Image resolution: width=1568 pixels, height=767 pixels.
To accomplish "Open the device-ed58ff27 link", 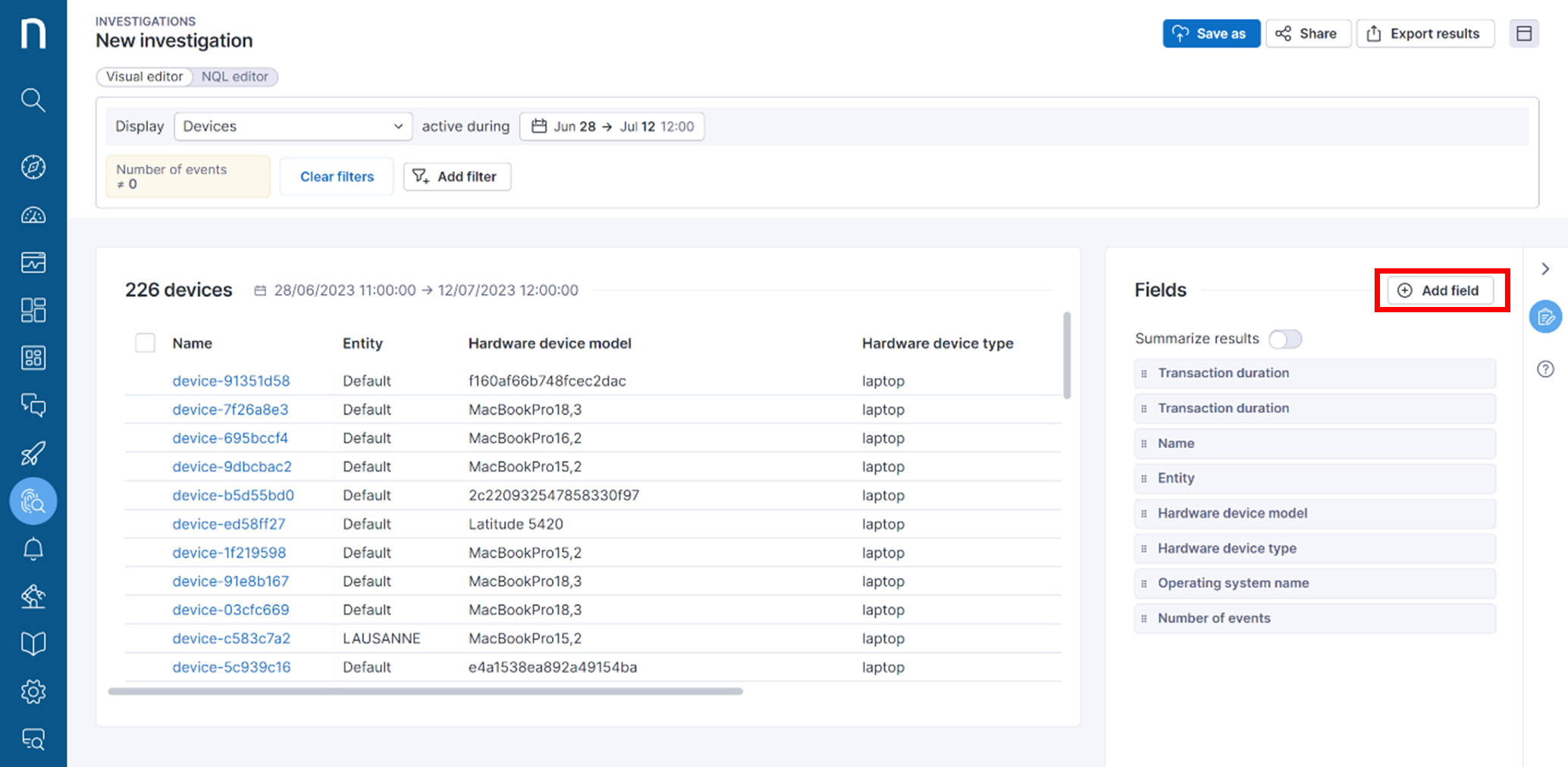I will pyautogui.click(x=229, y=524).
